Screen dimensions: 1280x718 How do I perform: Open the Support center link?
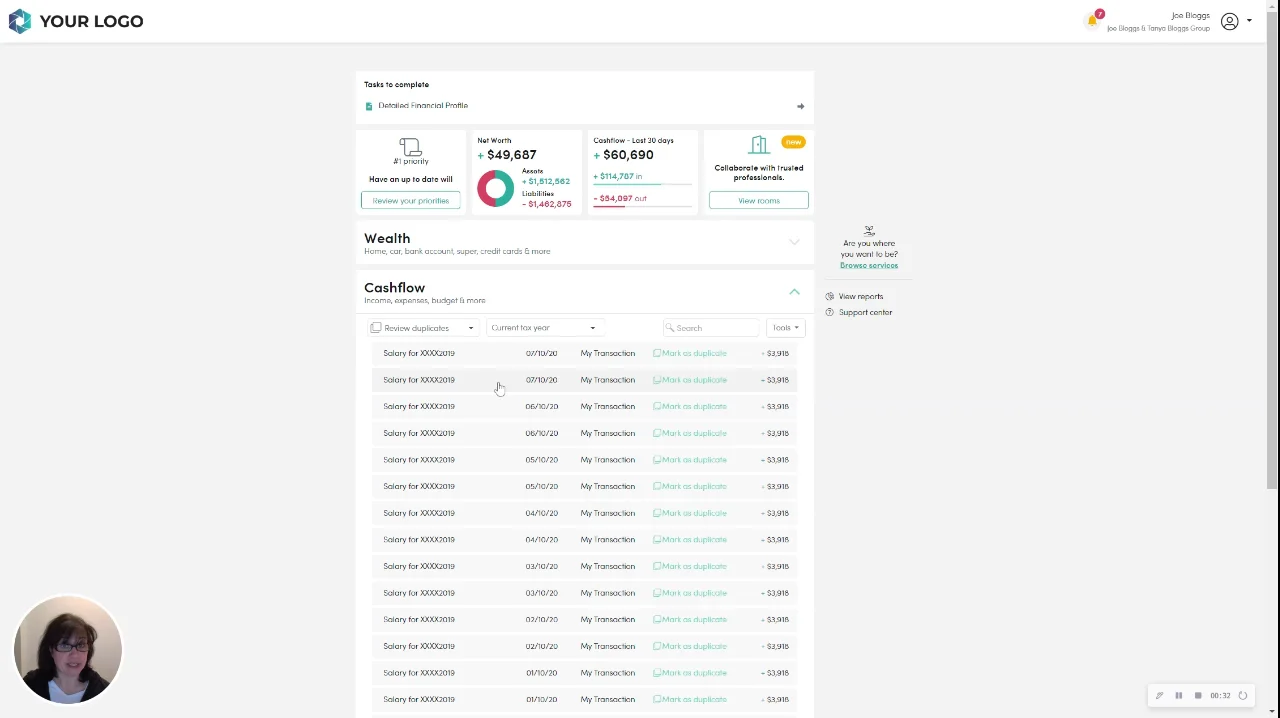(865, 313)
